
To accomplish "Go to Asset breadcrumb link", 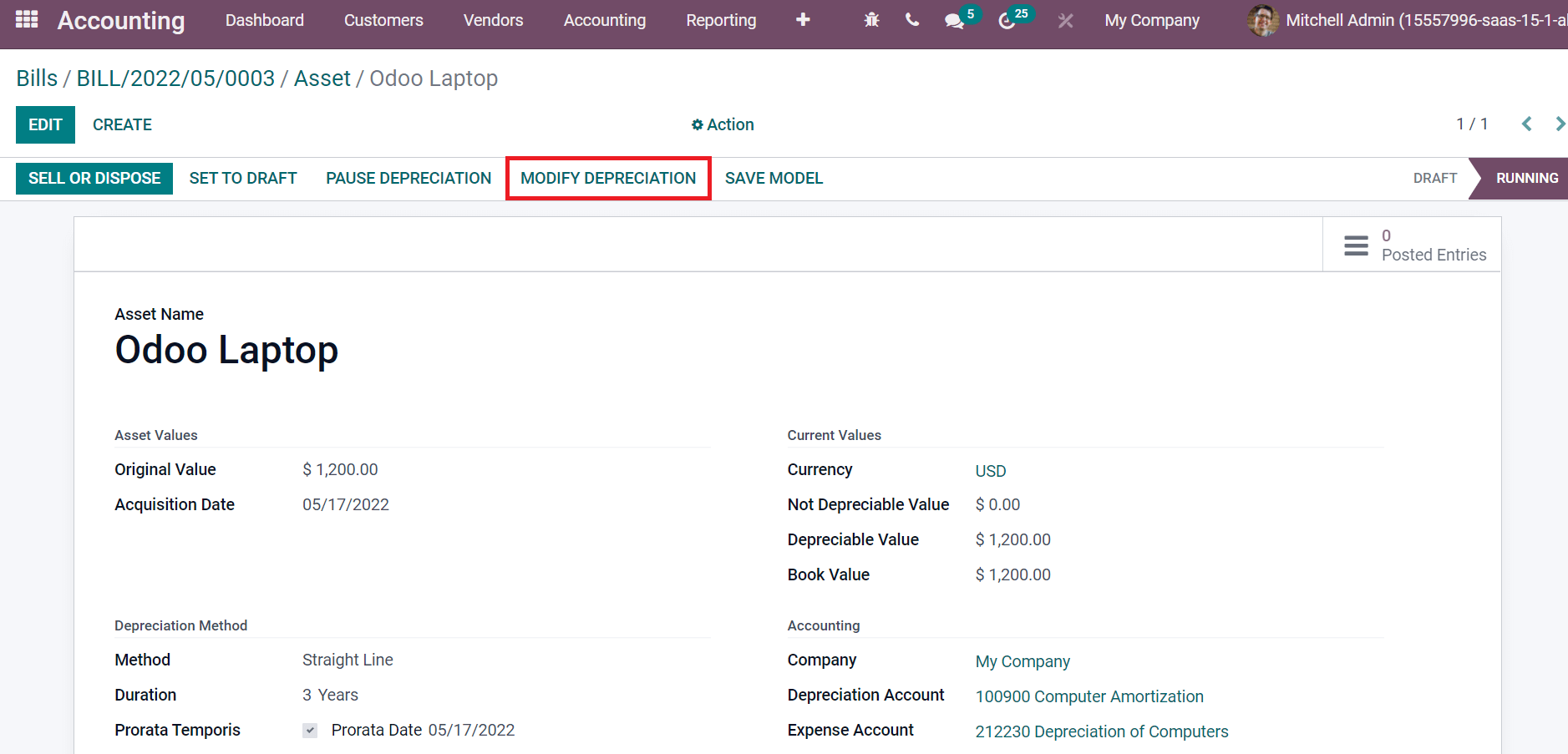I will click(322, 78).
